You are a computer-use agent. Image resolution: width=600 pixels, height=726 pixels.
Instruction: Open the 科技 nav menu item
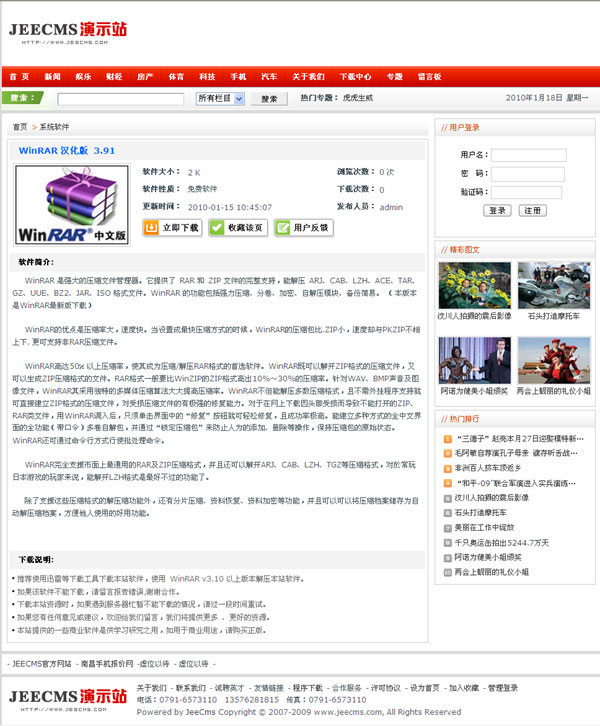(x=207, y=76)
